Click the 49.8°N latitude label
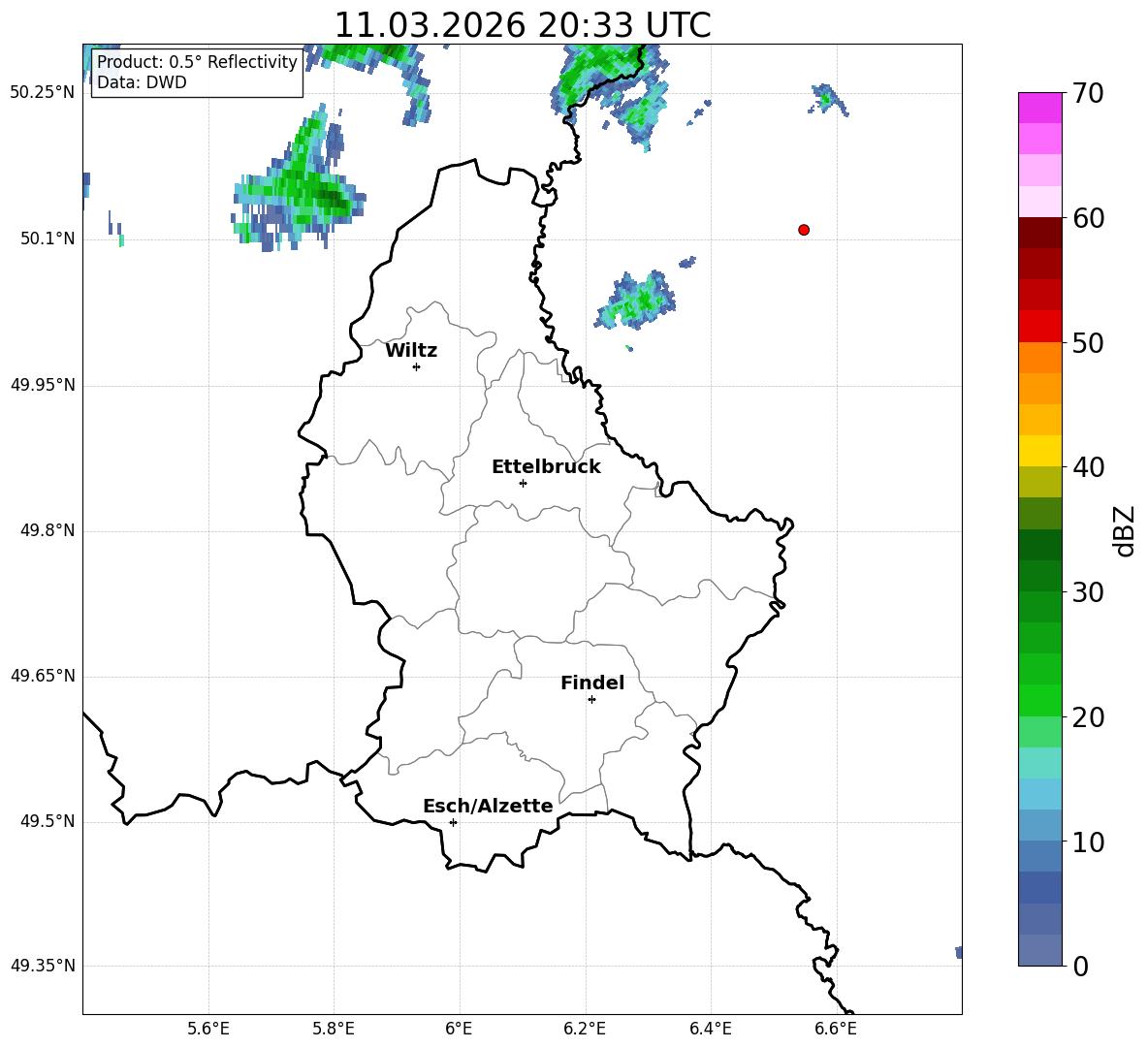 point(48,530)
